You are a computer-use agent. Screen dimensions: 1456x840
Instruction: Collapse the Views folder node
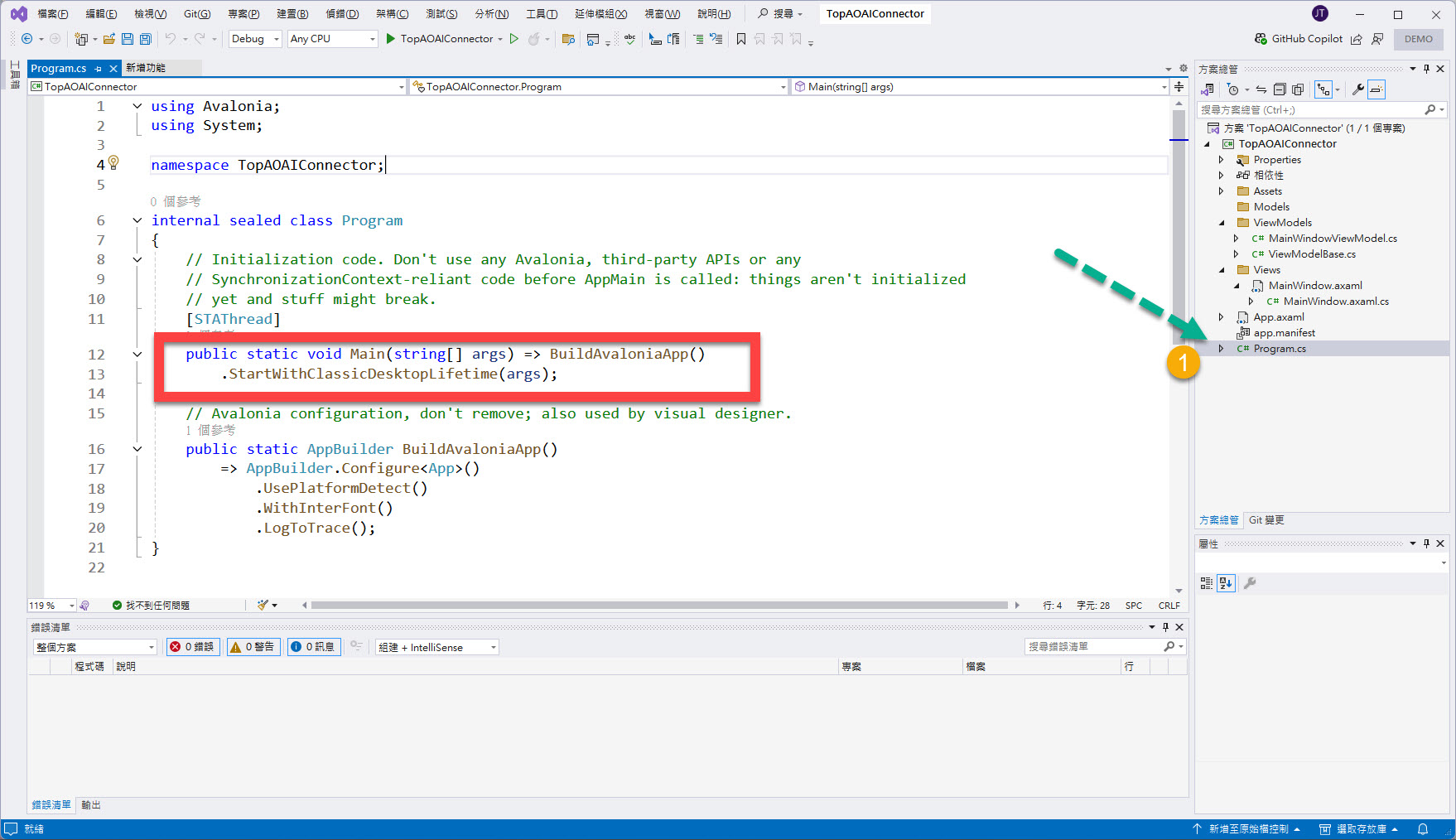[x=1222, y=270]
